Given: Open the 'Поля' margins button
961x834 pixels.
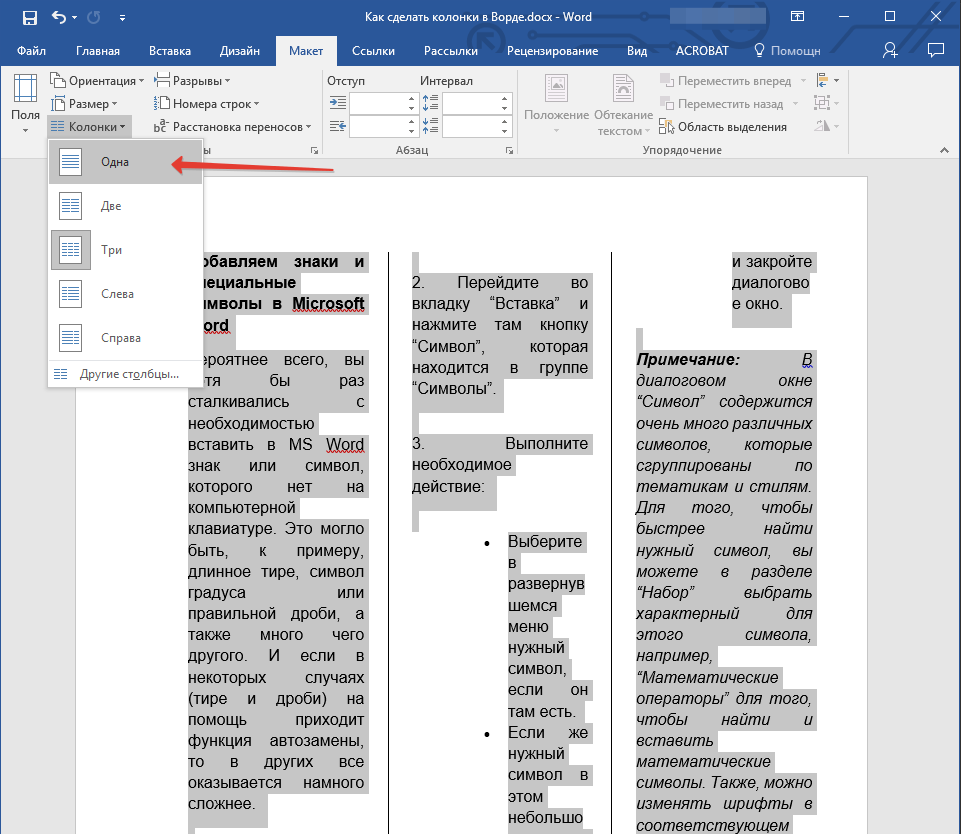Looking at the screenshot, I should (x=25, y=103).
